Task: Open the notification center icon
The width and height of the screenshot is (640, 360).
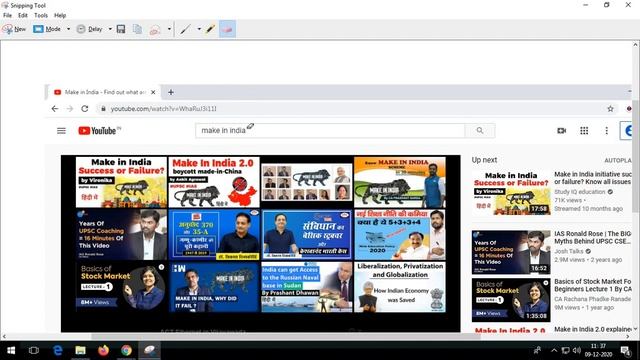Action: point(625,350)
